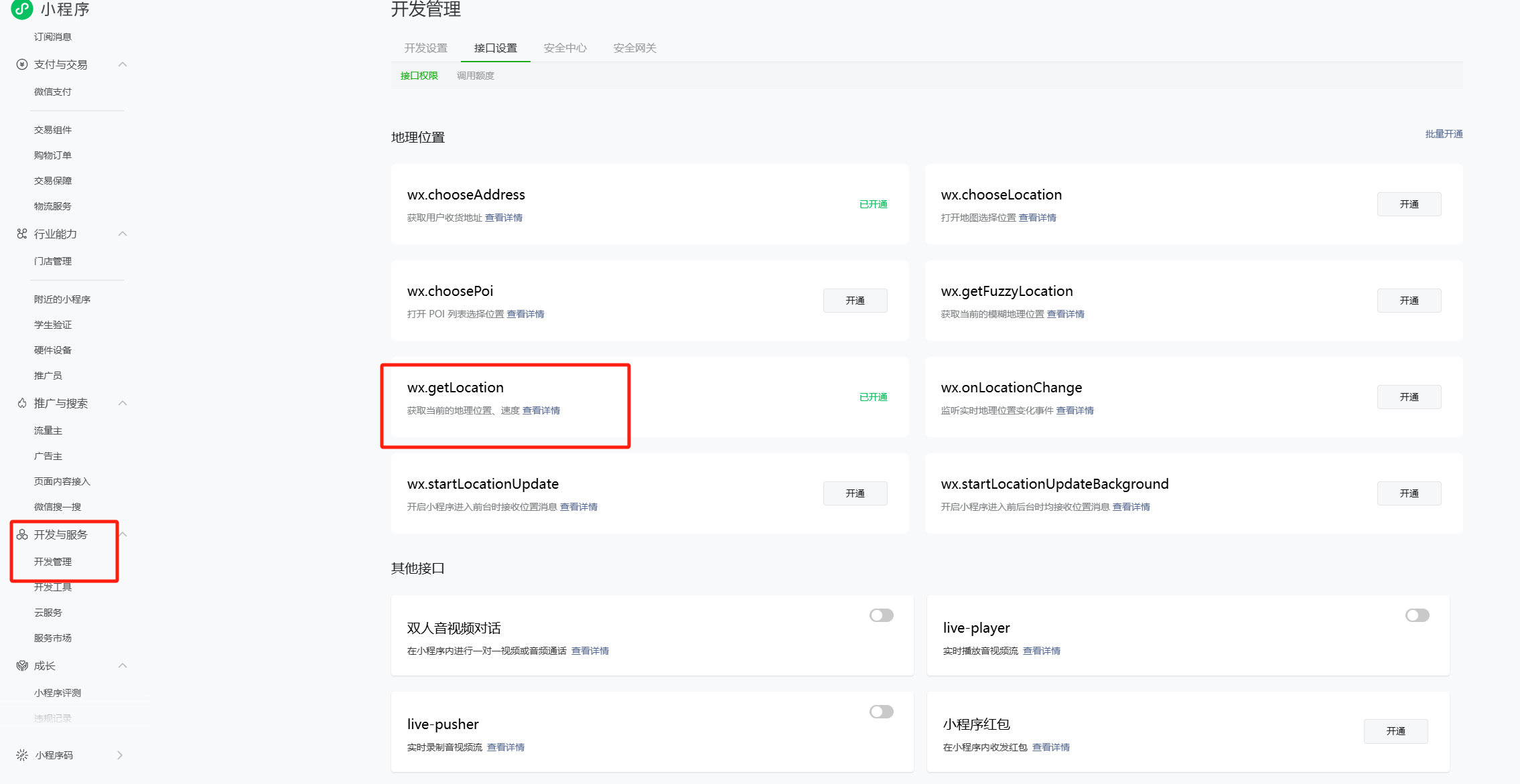Click the 小程序码 sparkle icon

(22, 755)
